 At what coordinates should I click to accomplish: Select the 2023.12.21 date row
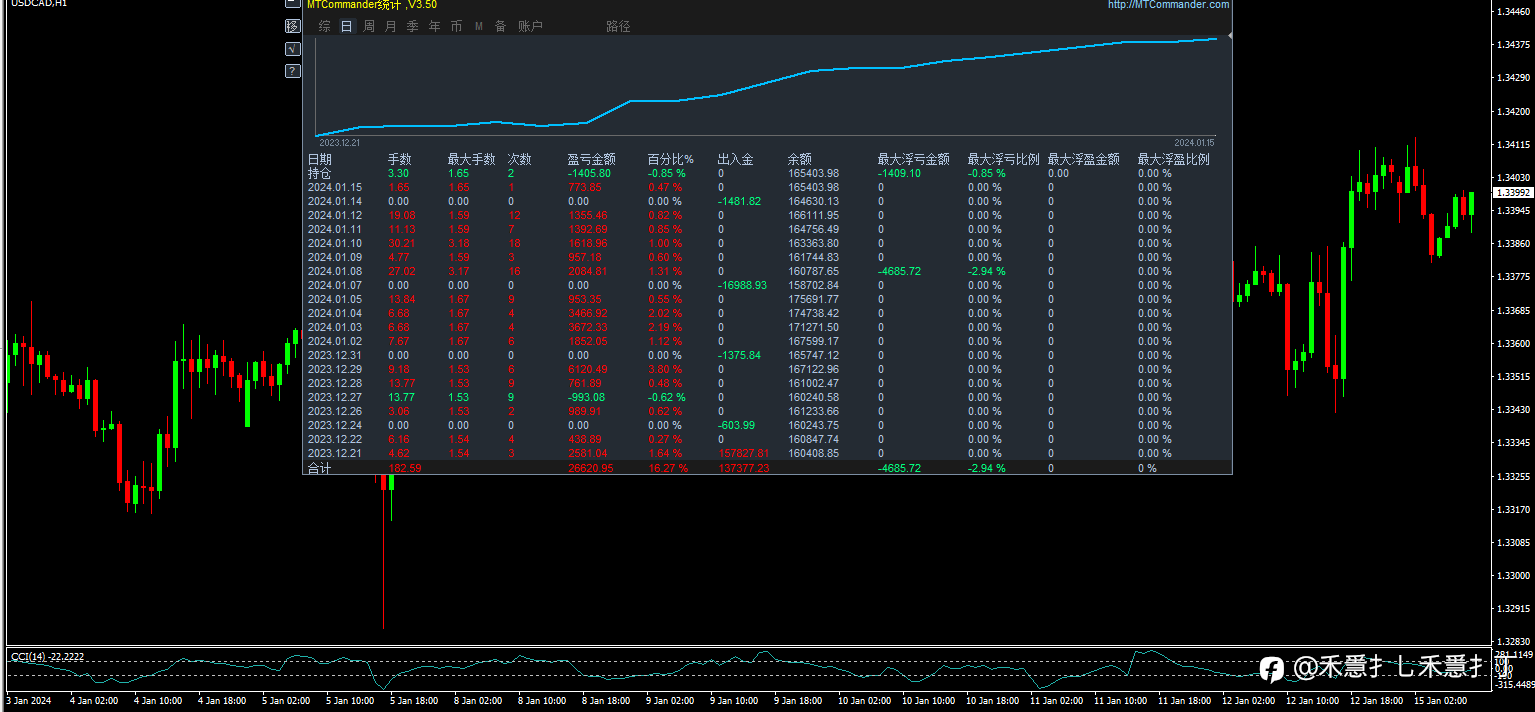coord(334,453)
